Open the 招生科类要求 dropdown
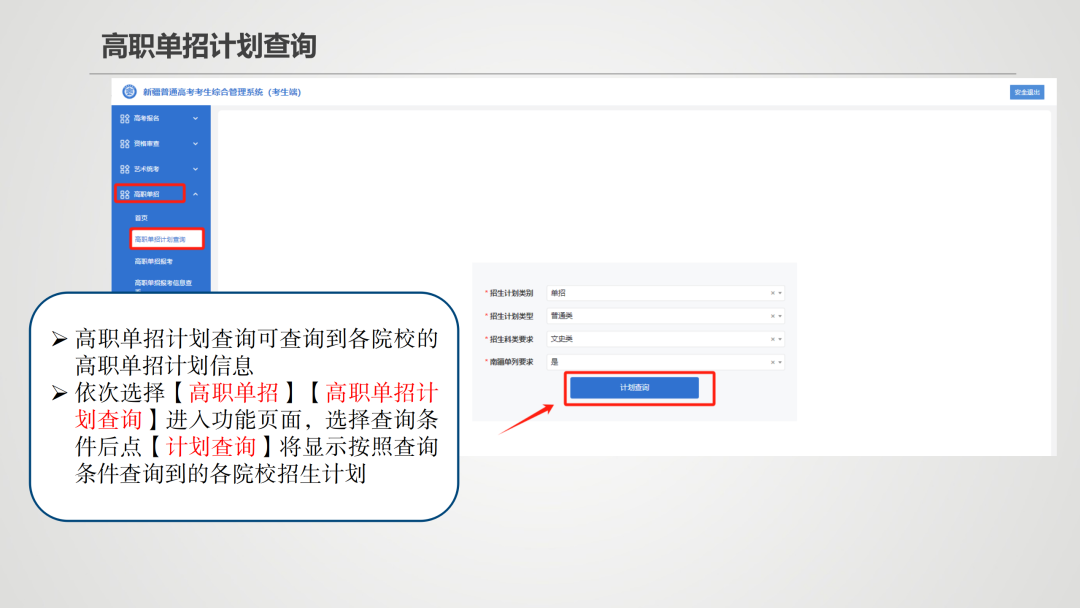The image size is (1080, 608). [x=780, y=338]
